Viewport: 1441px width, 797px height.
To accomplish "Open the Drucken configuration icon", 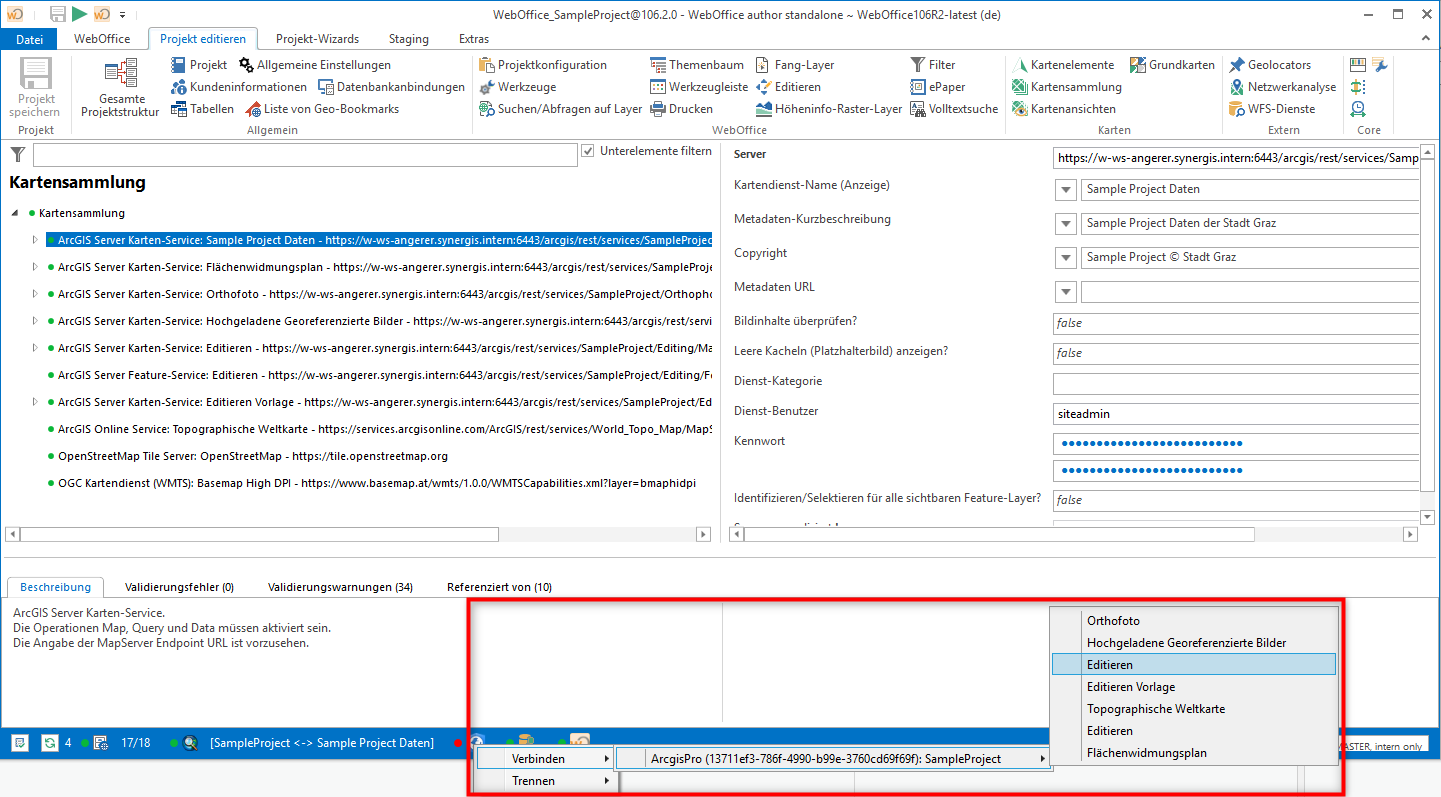I will pos(658,108).
